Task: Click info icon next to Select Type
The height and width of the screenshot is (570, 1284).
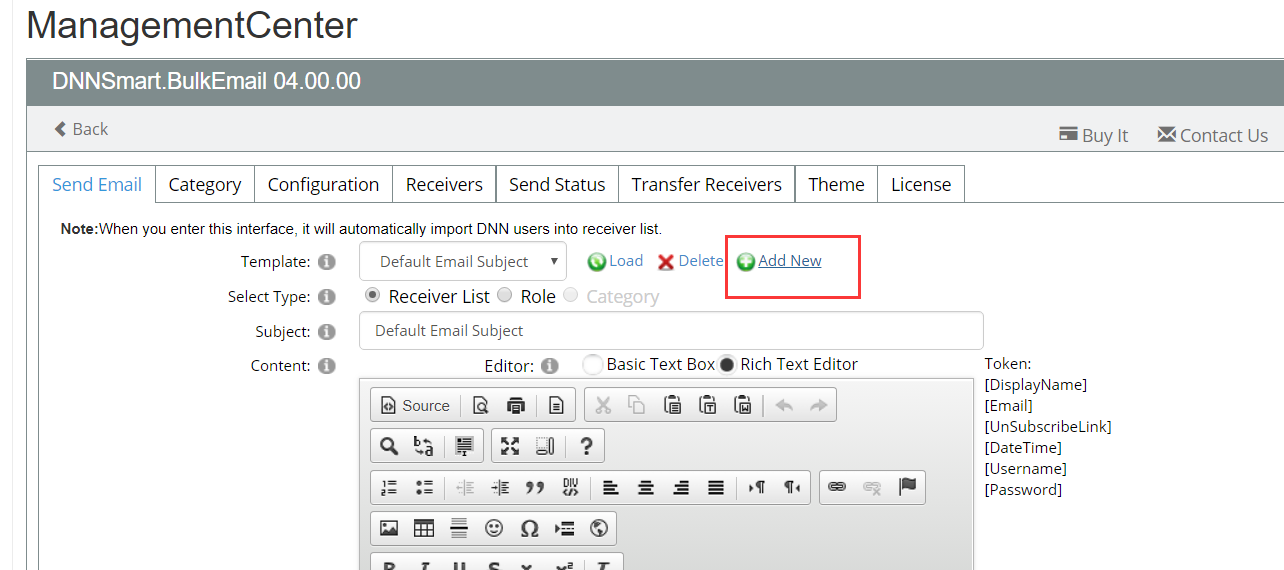Action: tap(326, 297)
